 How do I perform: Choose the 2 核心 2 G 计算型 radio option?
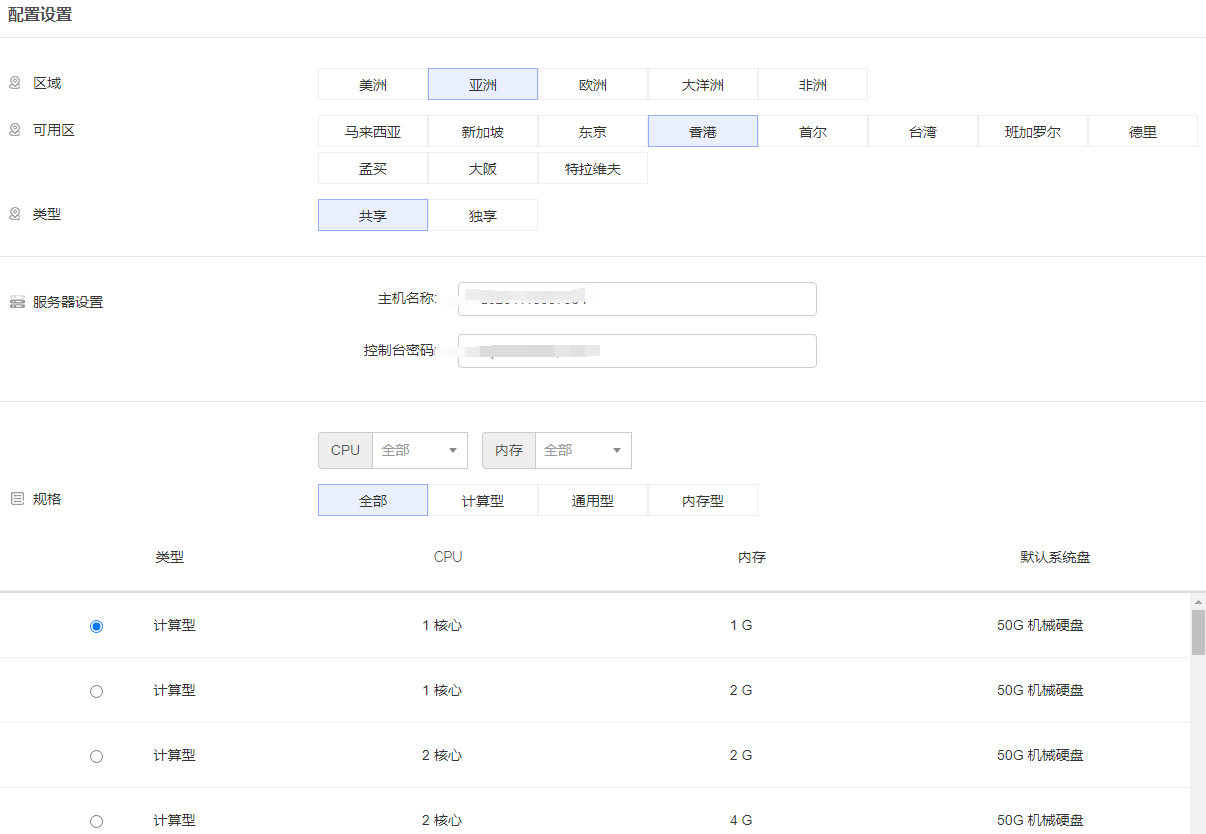pos(96,756)
